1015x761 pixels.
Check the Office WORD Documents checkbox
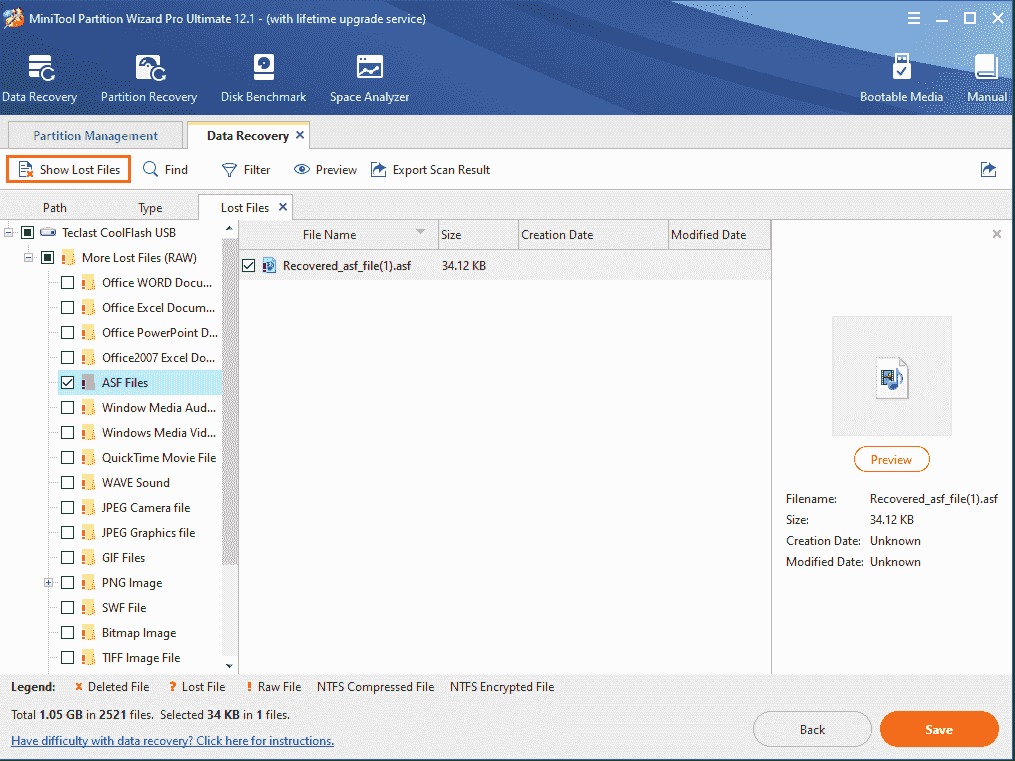pos(67,283)
